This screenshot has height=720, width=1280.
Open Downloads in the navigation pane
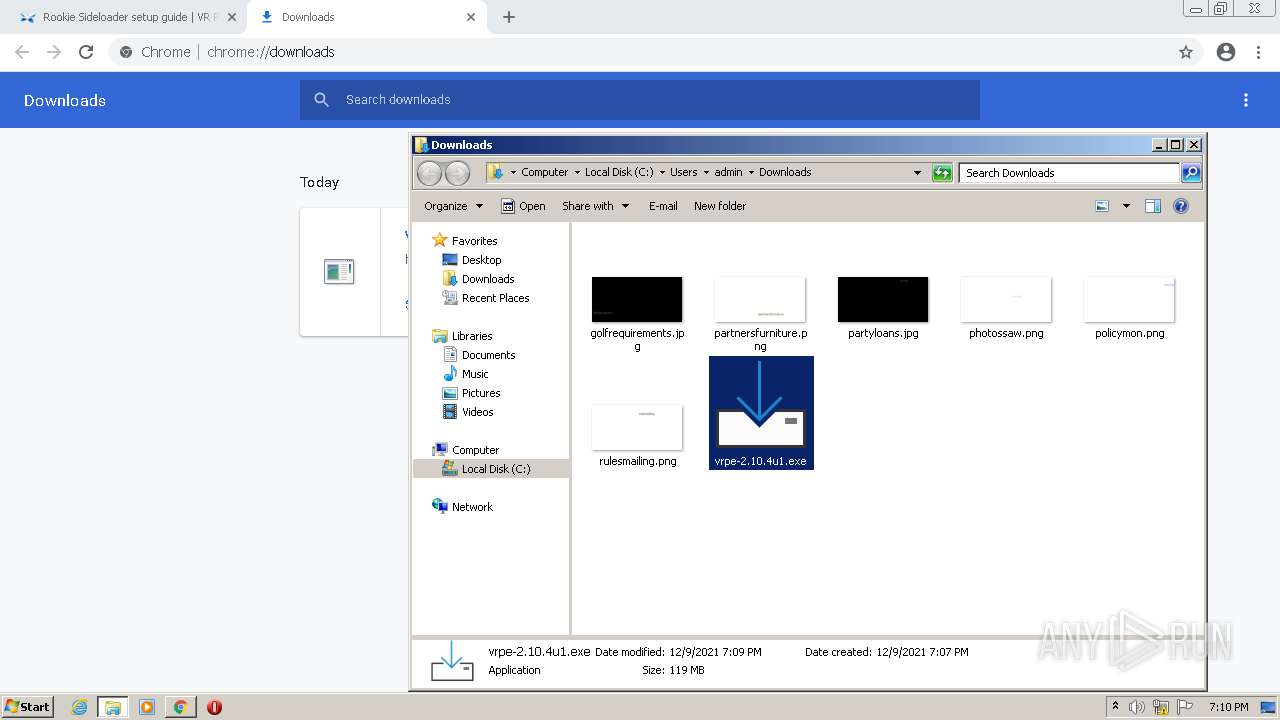[x=488, y=279]
